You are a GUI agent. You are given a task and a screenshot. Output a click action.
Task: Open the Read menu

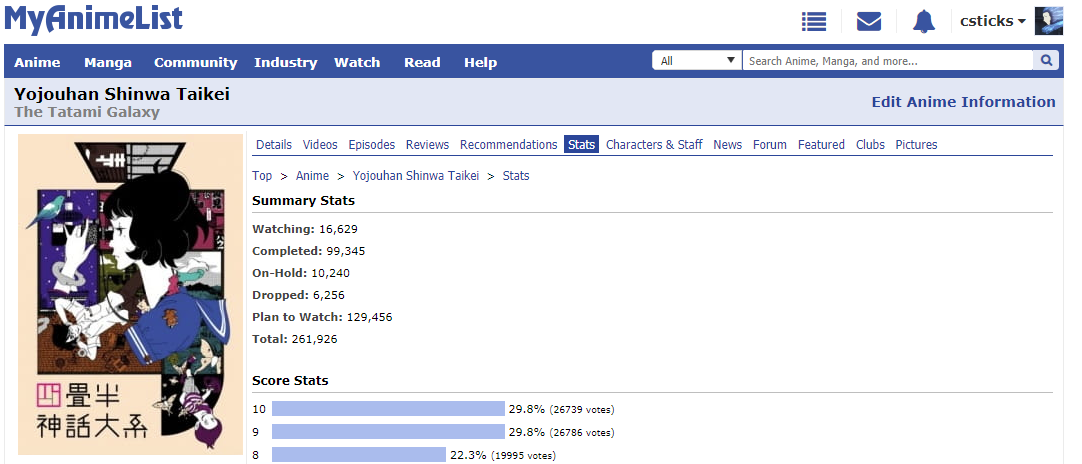(422, 62)
